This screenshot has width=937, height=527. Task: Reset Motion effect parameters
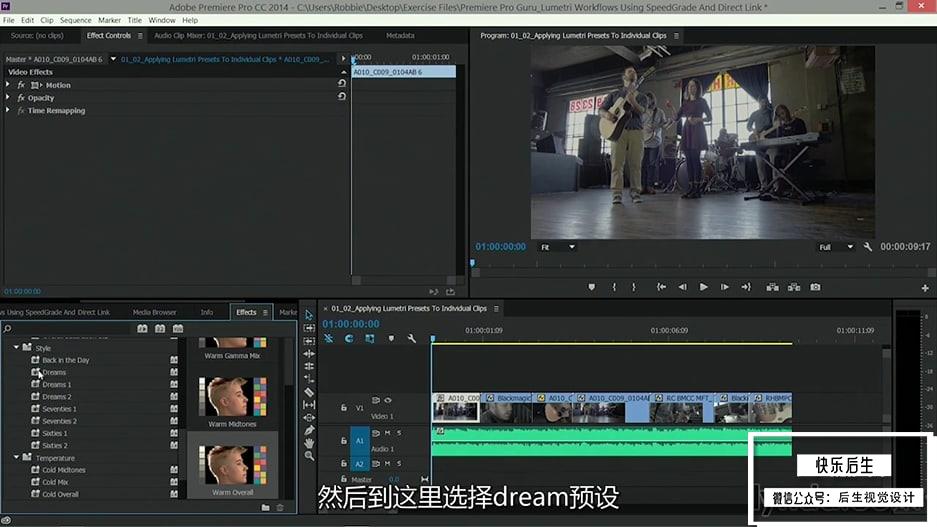click(x=342, y=84)
